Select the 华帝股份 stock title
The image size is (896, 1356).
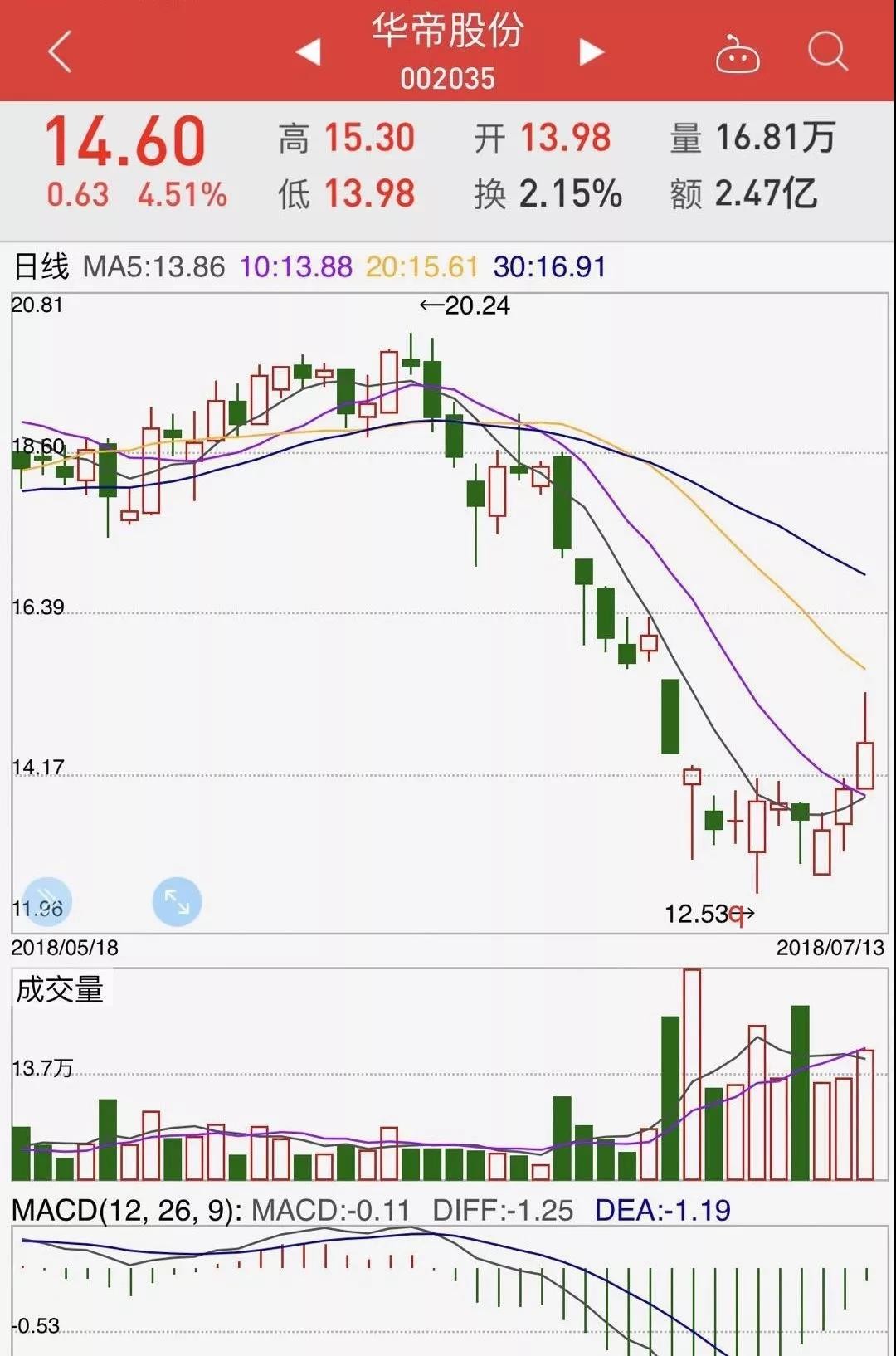pyautogui.click(x=448, y=31)
